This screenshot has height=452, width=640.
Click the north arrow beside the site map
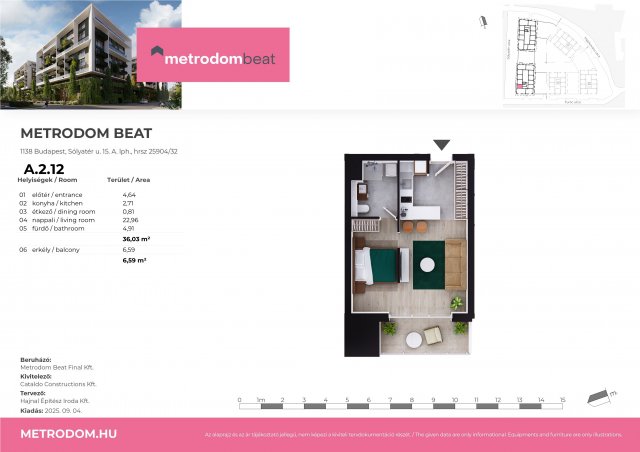click(483, 22)
